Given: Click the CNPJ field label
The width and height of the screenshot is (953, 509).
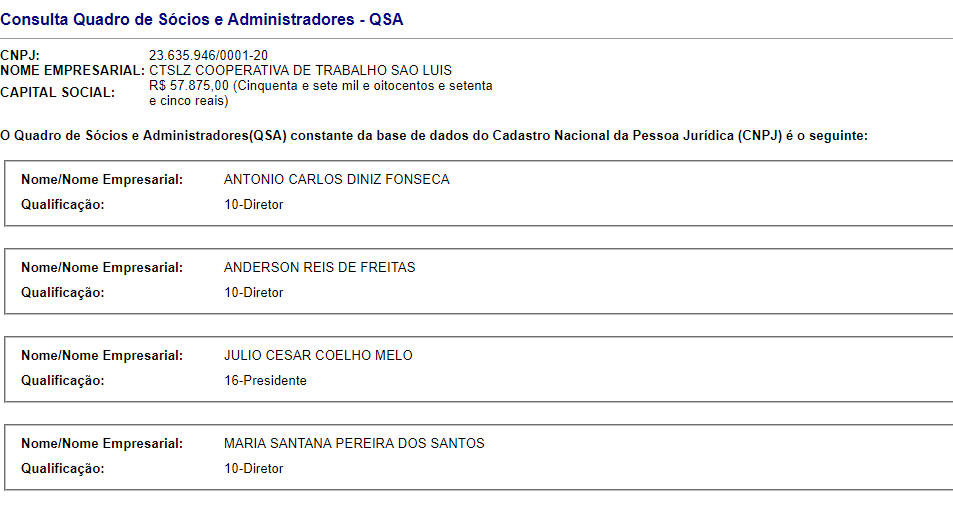Looking at the screenshot, I should click(20, 55).
